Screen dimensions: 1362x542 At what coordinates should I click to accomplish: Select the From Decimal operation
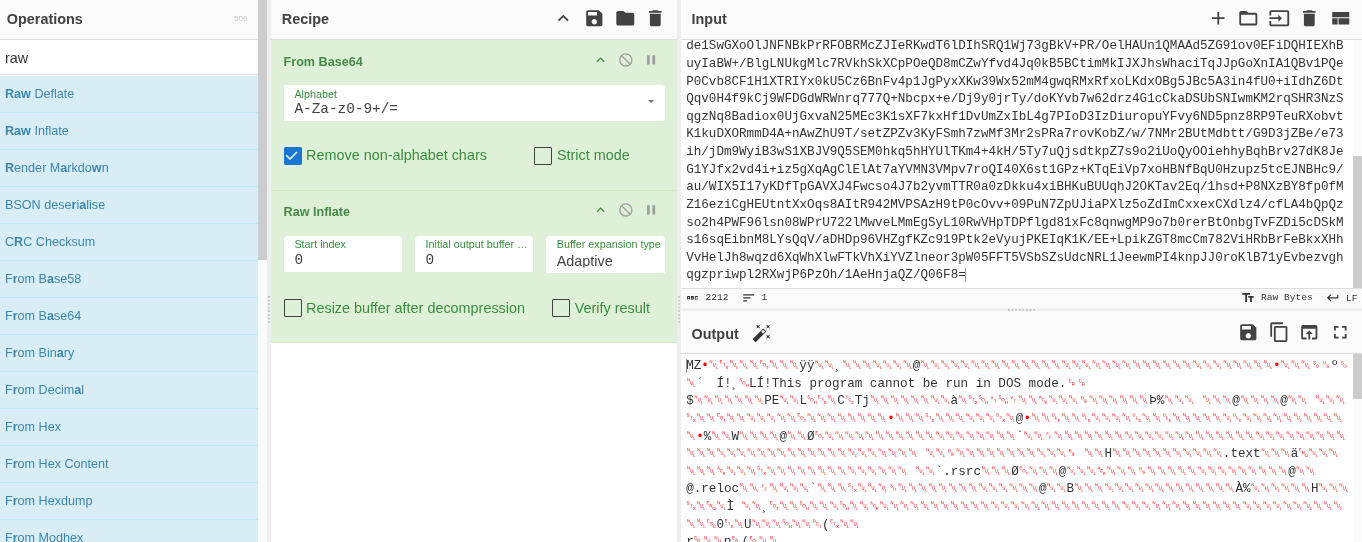tap(129, 390)
